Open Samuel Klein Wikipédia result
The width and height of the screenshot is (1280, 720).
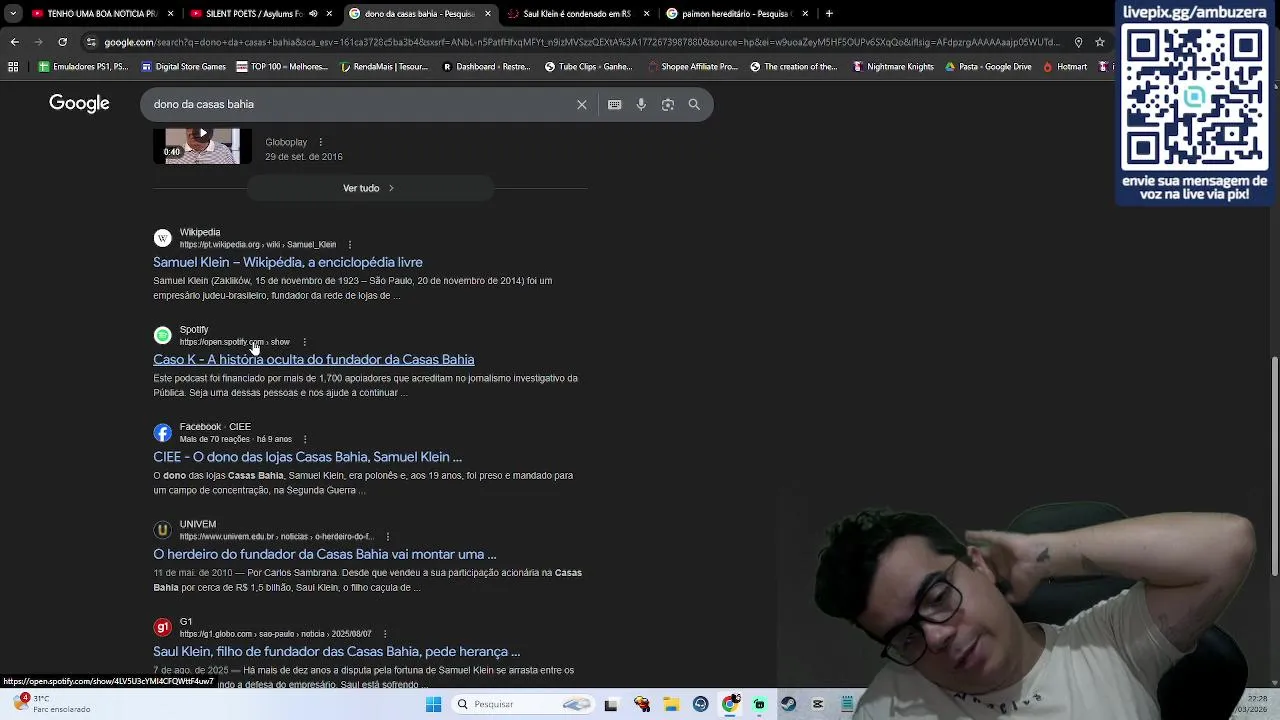click(288, 262)
